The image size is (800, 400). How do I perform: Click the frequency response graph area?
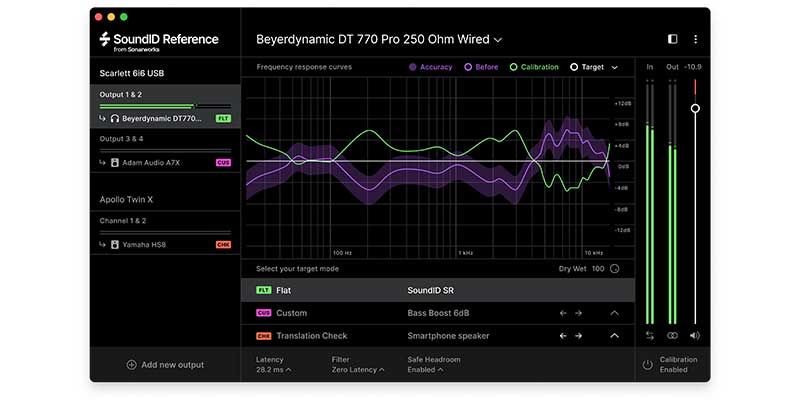tap(427, 167)
